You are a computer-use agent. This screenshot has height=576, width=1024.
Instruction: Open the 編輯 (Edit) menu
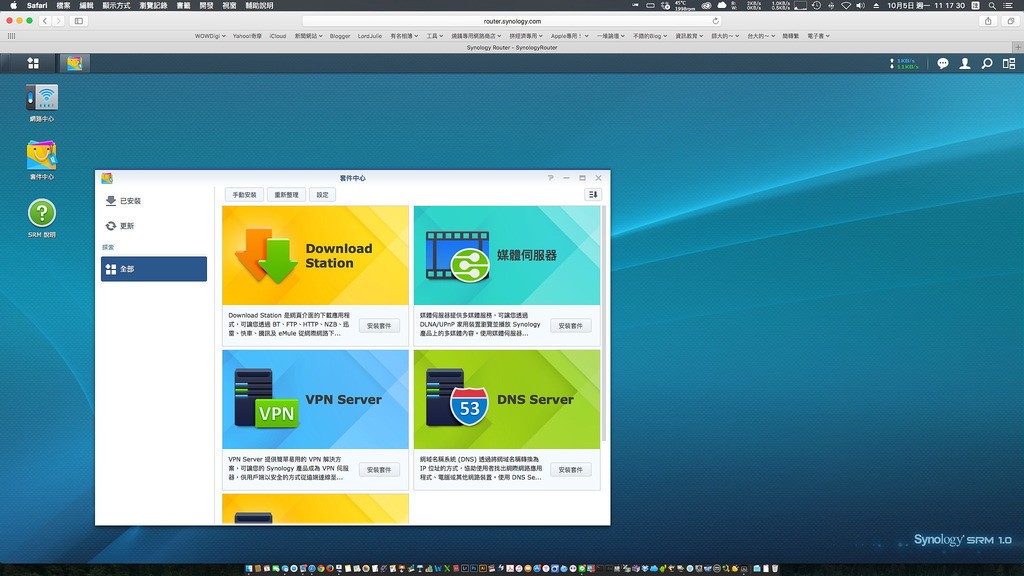pyautogui.click(x=86, y=5)
